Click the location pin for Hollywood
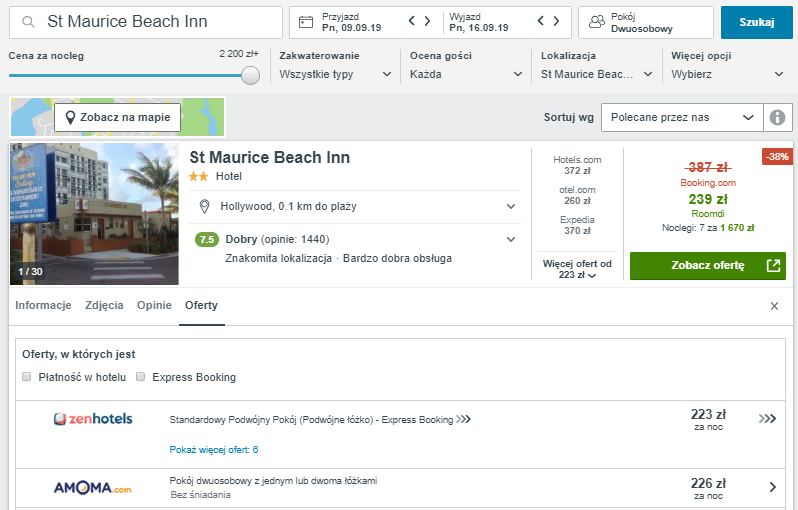Image resolution: width=798 pixels, height=510 pixels. tap(205, 207)
